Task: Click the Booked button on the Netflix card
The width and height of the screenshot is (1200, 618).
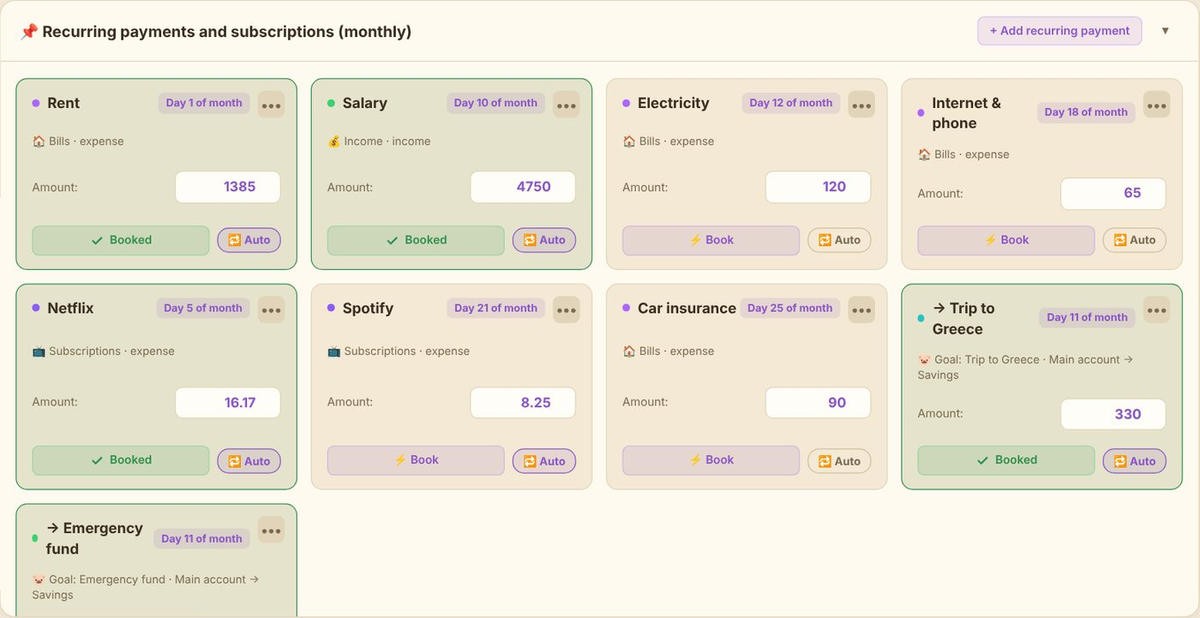Action: click(121, 460)
